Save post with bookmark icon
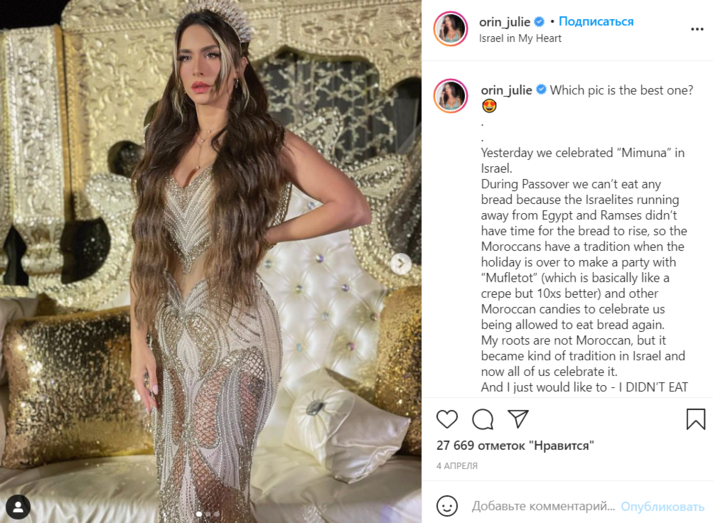 click(695, 419)
